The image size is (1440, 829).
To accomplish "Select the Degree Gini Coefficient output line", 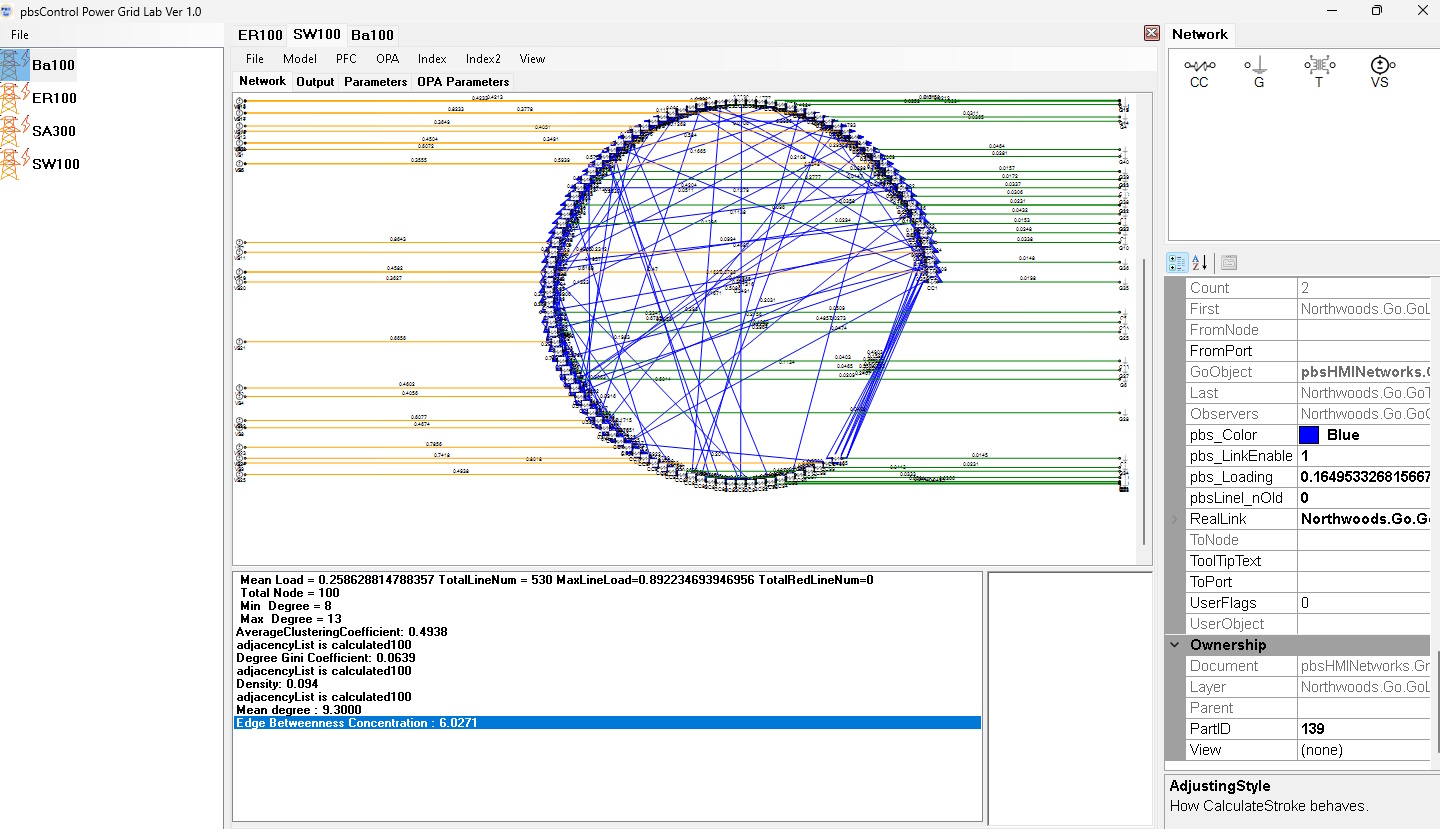I will (x=607, y=657).
